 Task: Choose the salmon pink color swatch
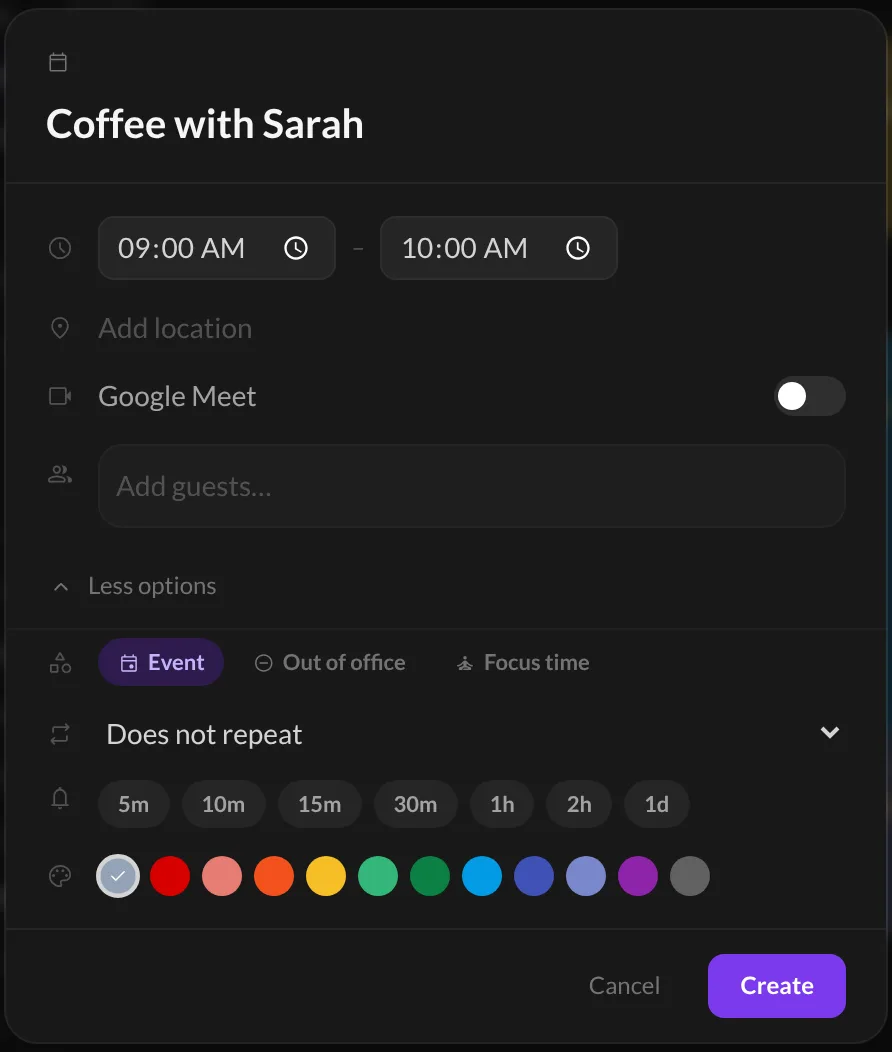tap(222, 876)
